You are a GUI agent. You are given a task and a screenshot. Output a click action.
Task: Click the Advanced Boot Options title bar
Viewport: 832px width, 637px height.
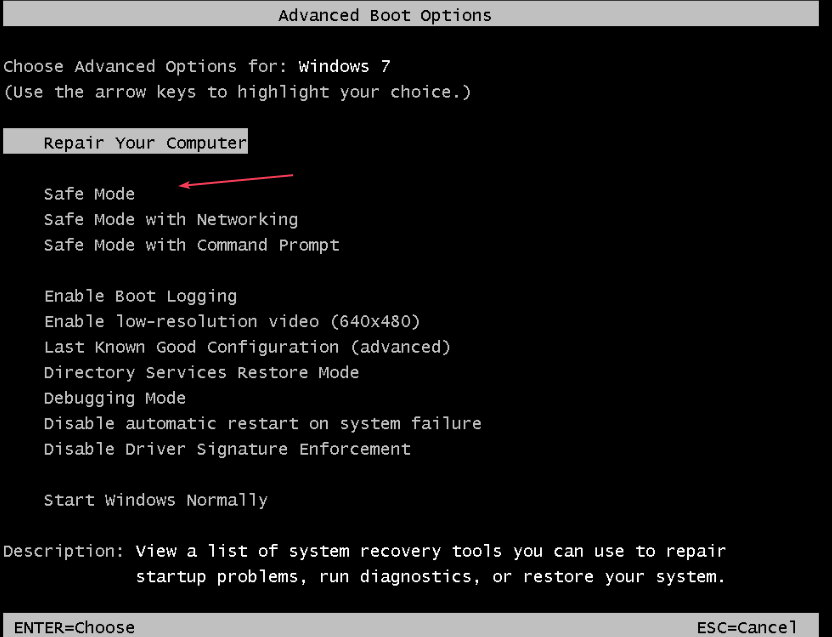coord(411,14)
